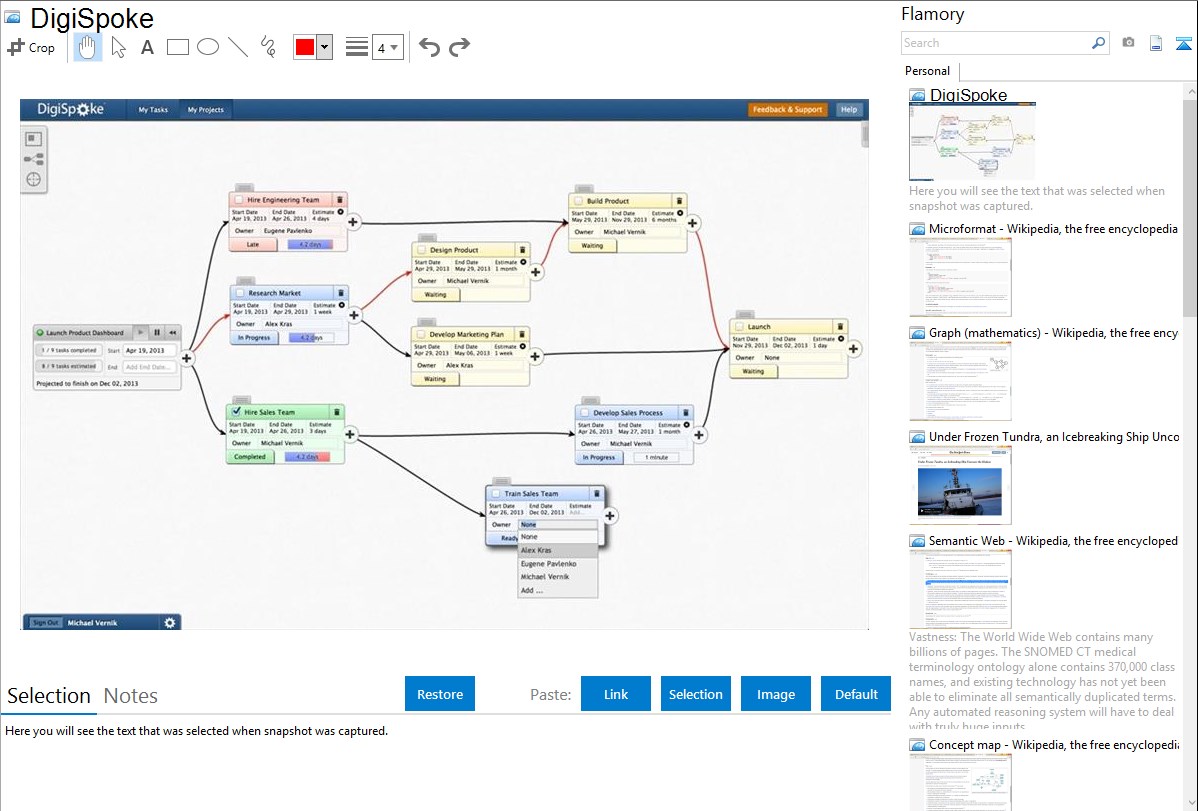Check the Design Product task checkbox
This screenshot has width=1198, height=811.
click(x=421, y=250)
